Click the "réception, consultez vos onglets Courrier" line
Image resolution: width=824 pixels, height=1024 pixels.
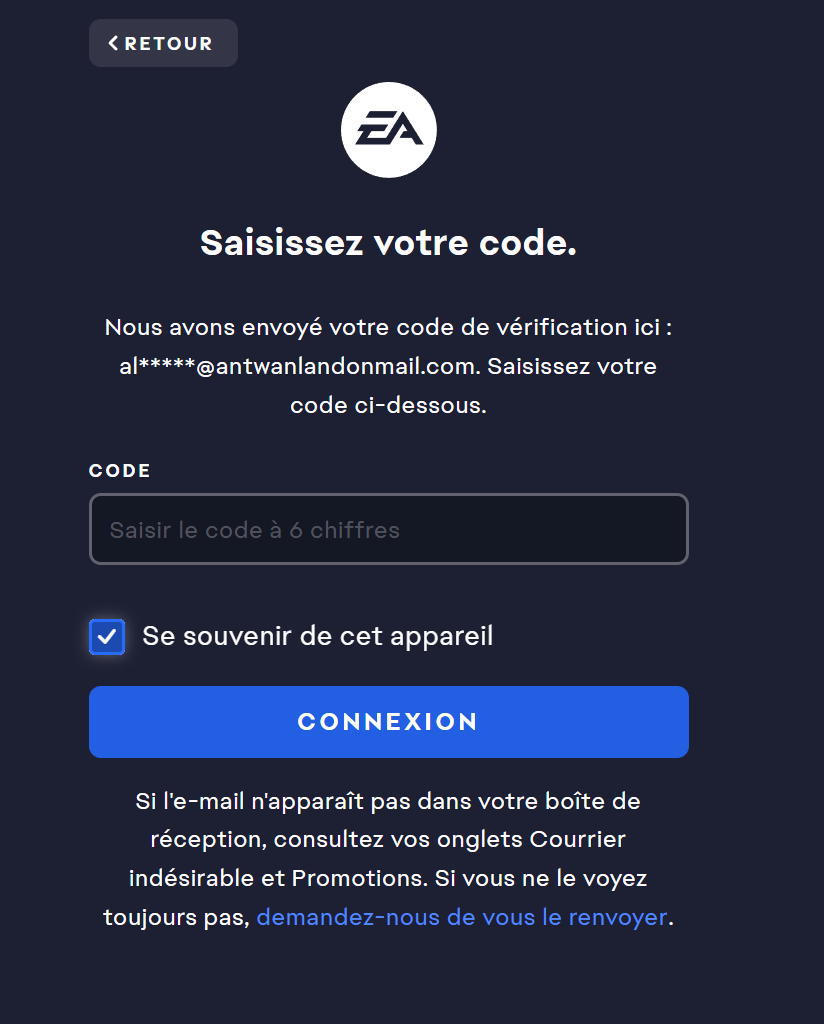[x=388, y=840]
